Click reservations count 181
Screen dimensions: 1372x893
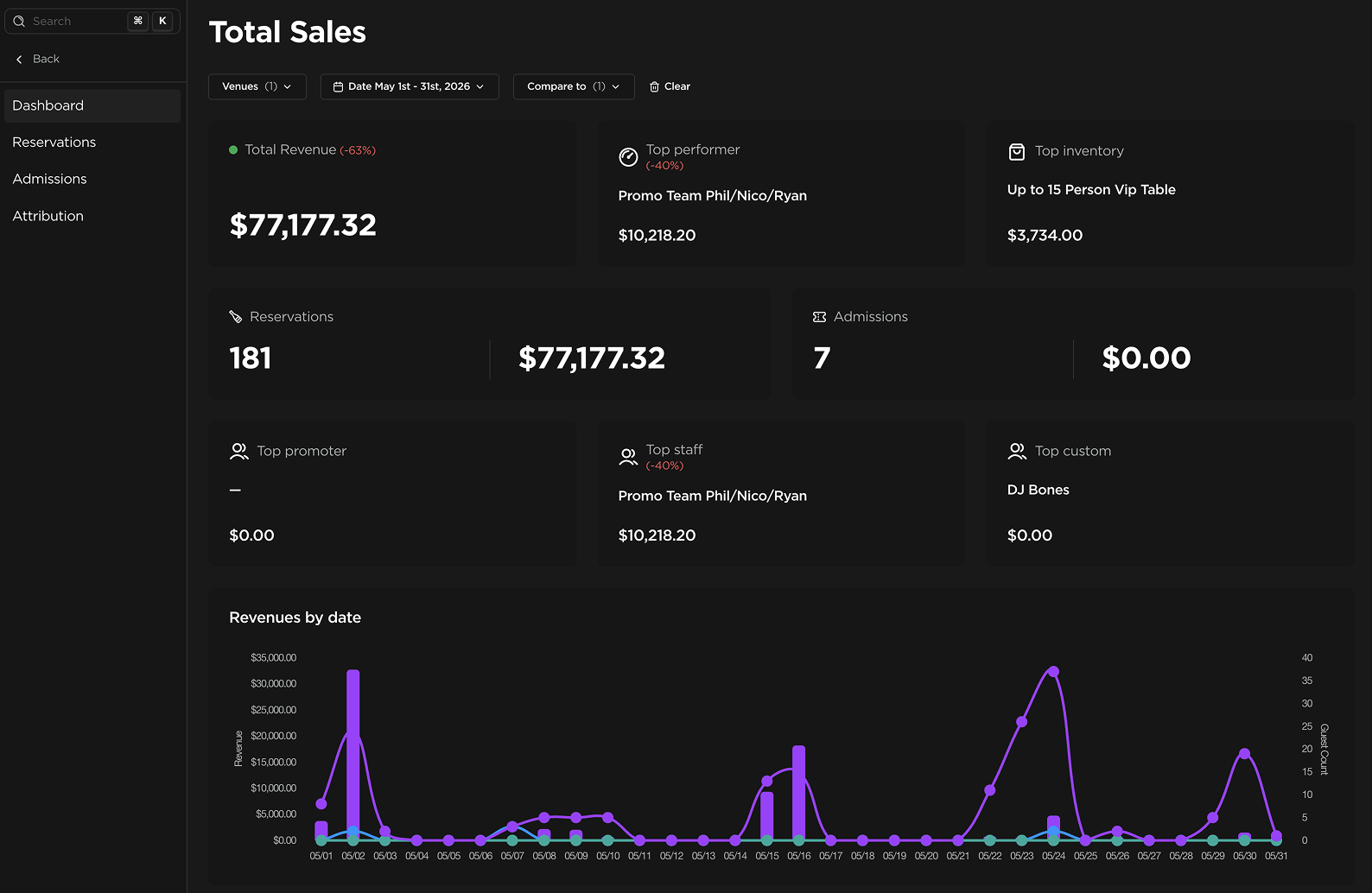(x=251, y=358)
